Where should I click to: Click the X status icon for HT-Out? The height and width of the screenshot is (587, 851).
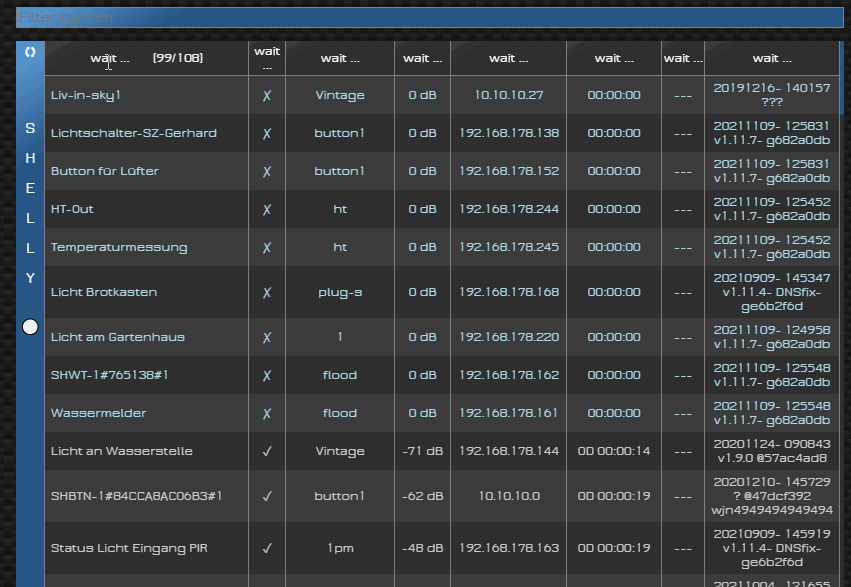[267, 210]
